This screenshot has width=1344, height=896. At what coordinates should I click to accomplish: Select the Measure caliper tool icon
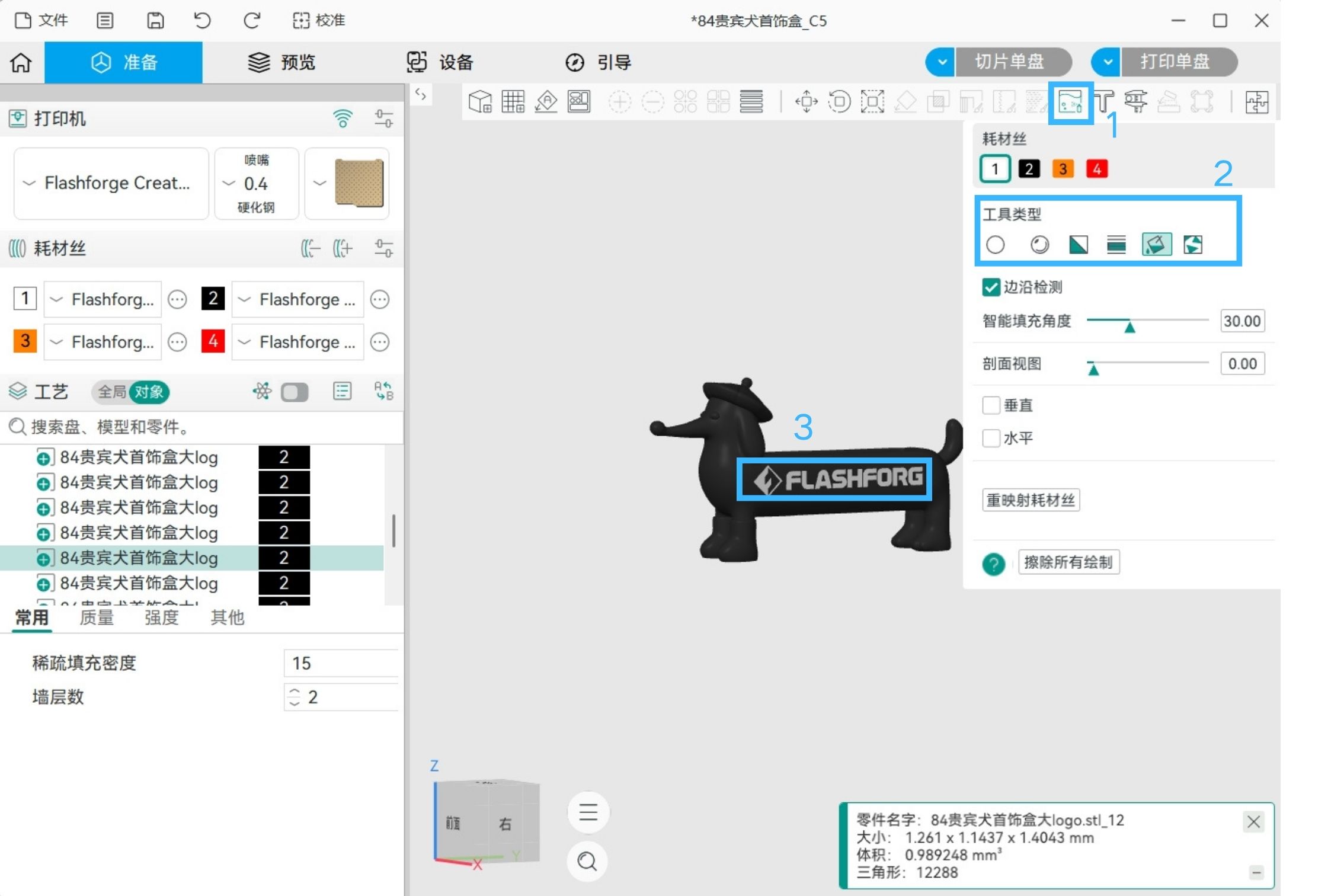(1135, 101)
